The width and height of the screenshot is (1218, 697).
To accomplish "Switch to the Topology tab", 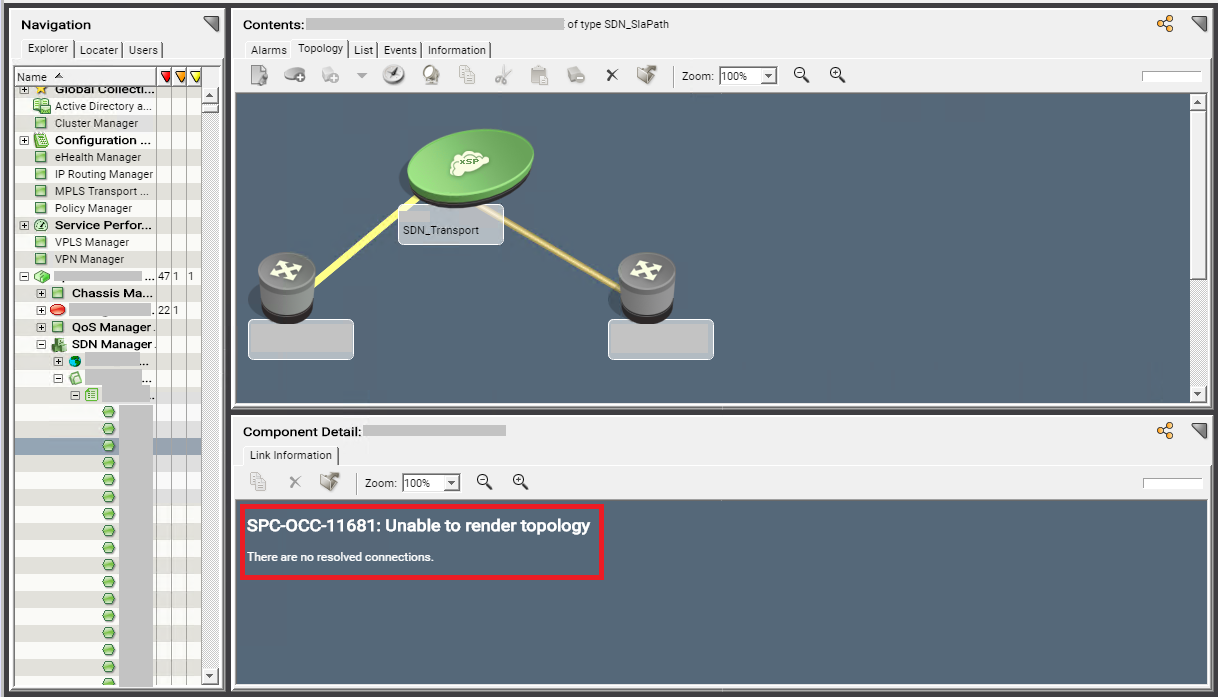I will click(x=320, y=48).
